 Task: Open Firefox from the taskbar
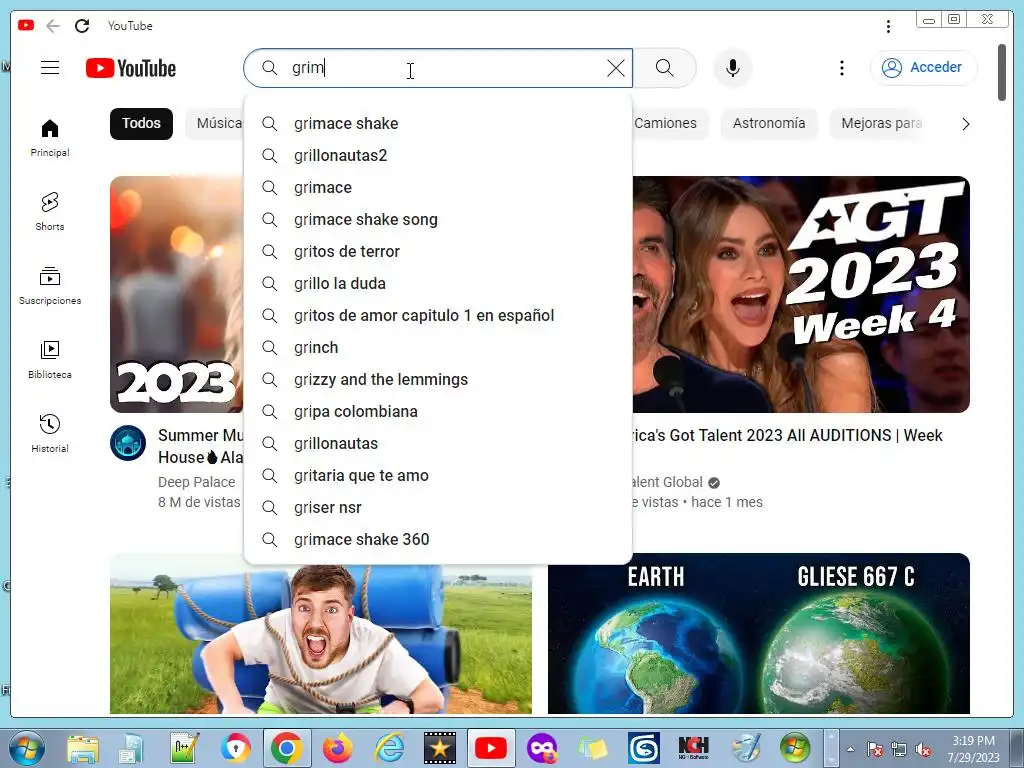tap(337, 748)
